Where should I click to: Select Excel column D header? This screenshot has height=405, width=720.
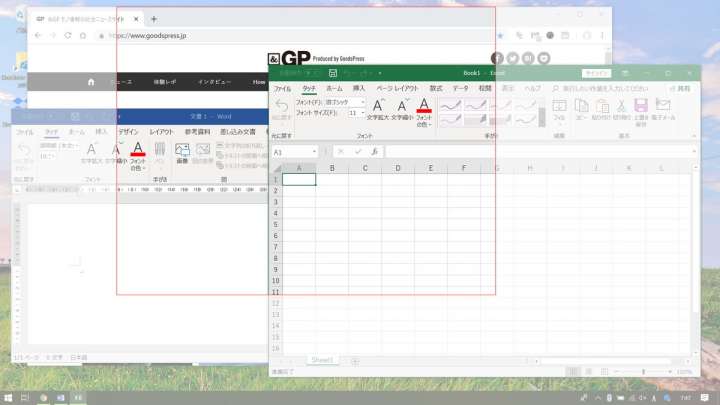[x=398, y=168]
